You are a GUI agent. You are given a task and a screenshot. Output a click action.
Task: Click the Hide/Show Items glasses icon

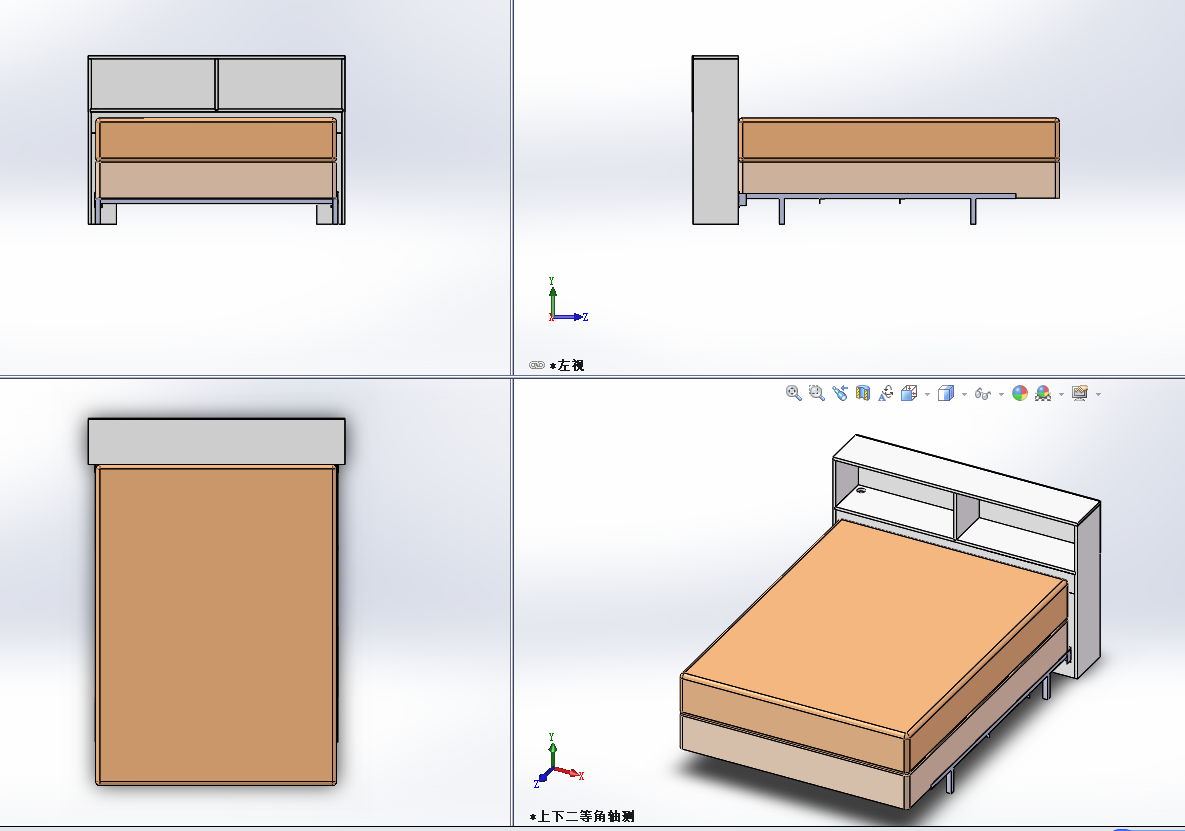coord(982,394)
